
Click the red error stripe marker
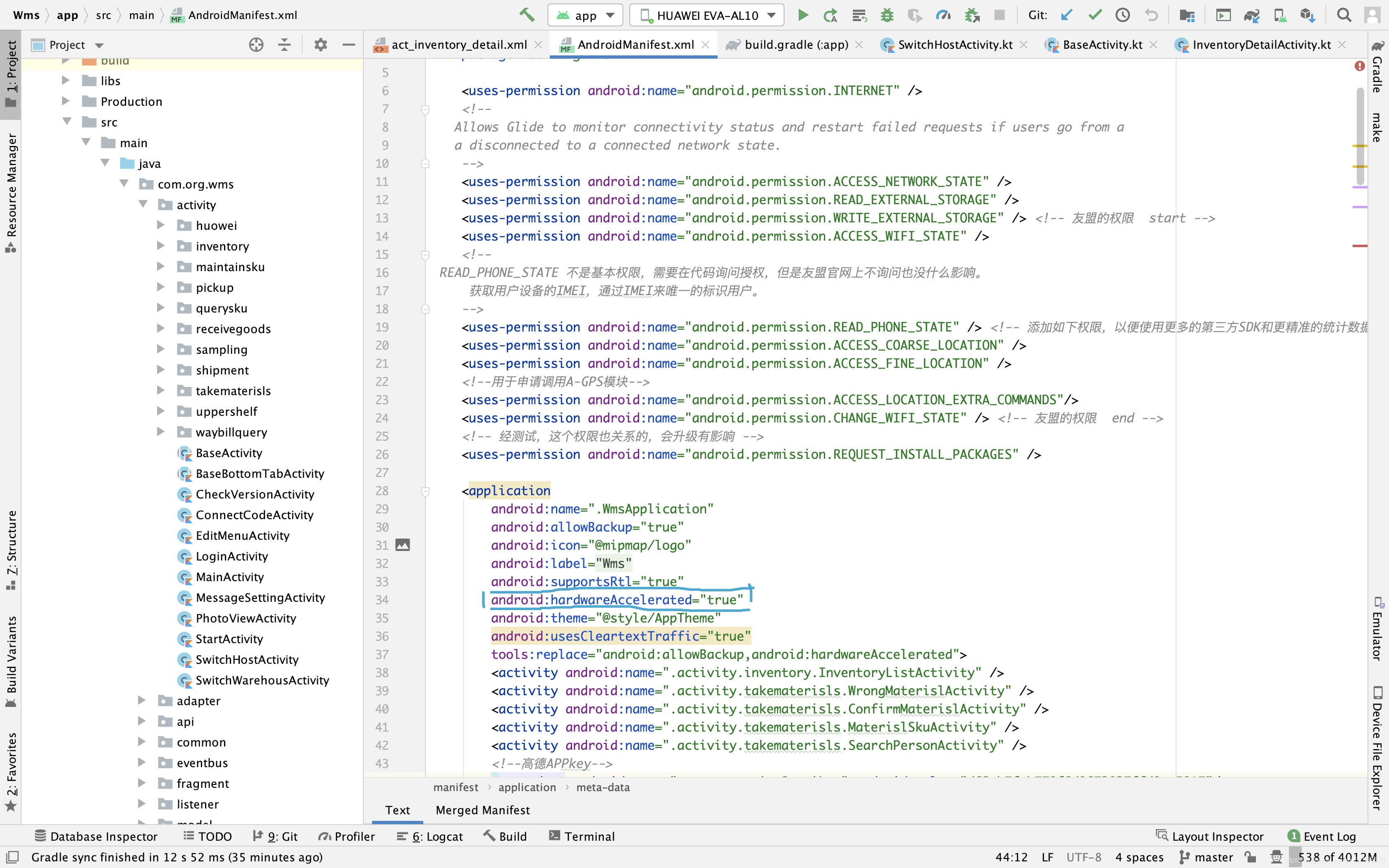pos(1360,246)
